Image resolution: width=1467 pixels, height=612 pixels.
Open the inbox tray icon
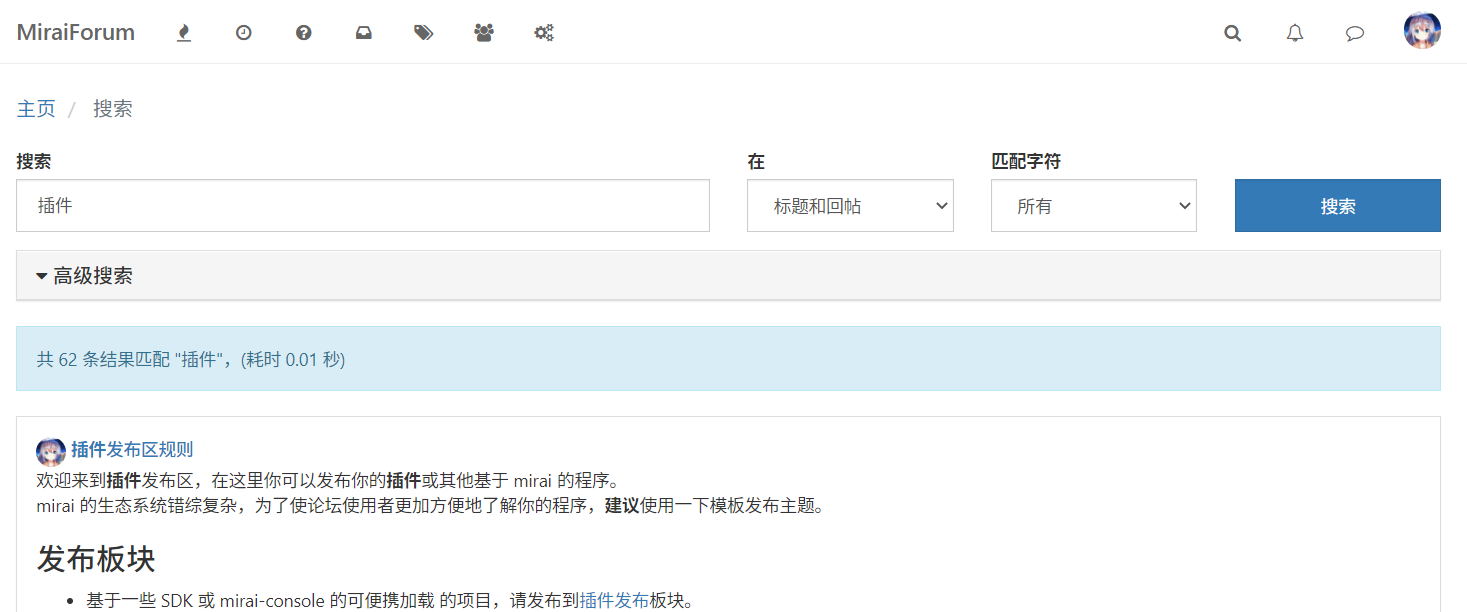[x=364, y=33]
